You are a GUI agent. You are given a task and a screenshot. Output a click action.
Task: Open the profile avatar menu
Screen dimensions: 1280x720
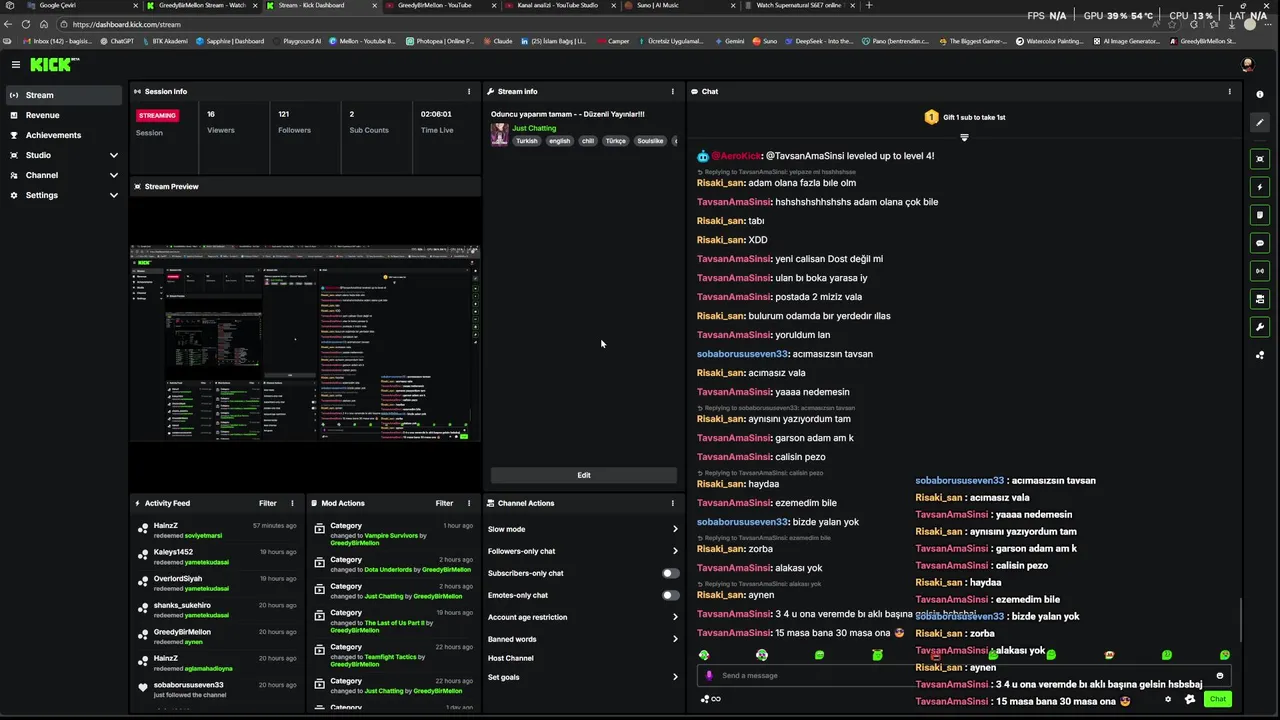point(1247,64)
